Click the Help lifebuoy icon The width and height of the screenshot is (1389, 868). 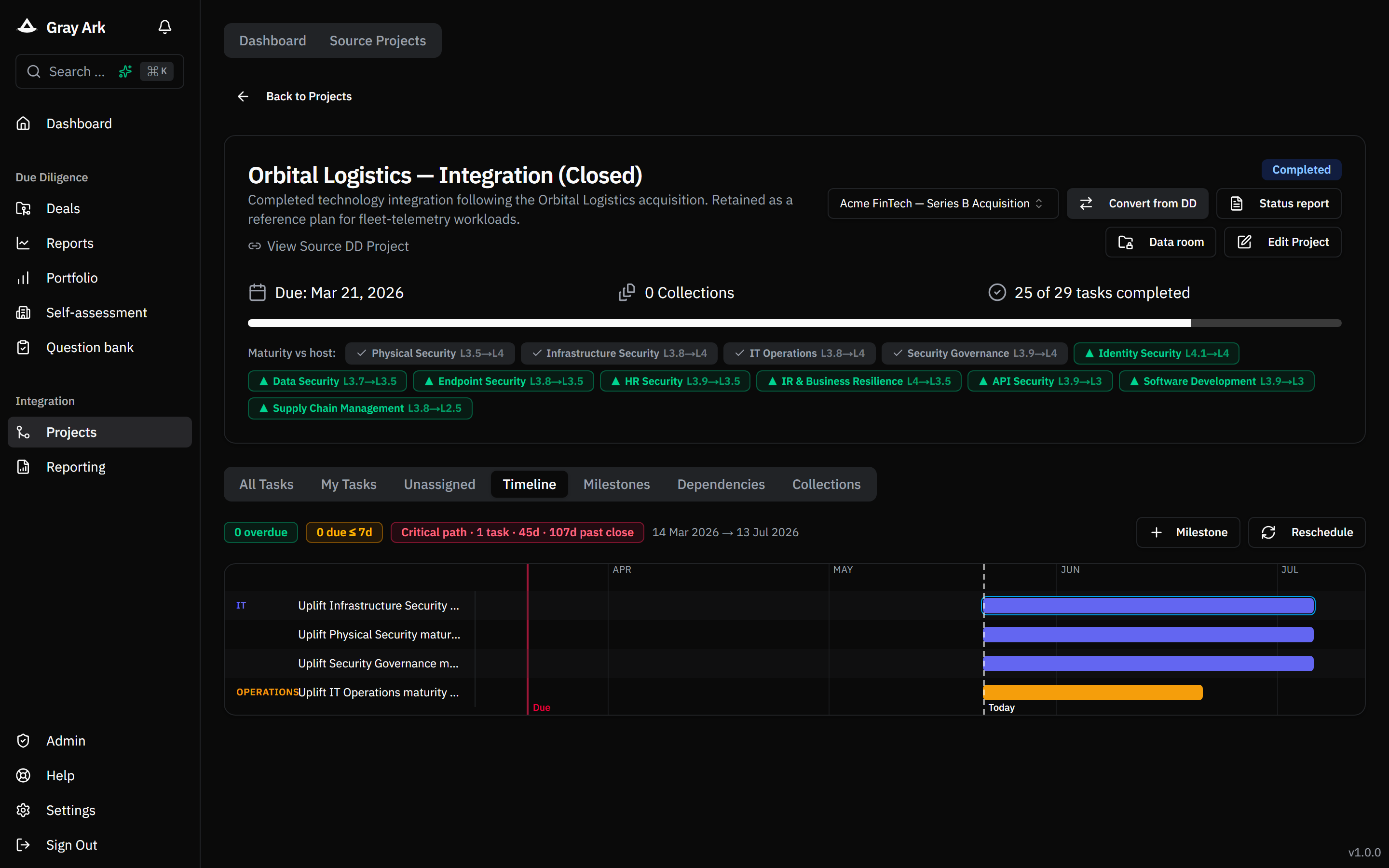tap(23, 775)
